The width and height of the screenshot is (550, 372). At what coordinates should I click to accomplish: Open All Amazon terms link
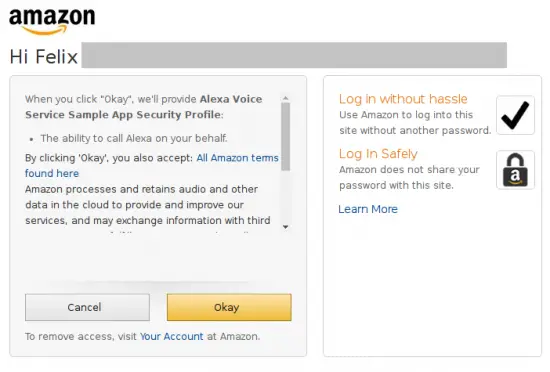click(237, 158)
